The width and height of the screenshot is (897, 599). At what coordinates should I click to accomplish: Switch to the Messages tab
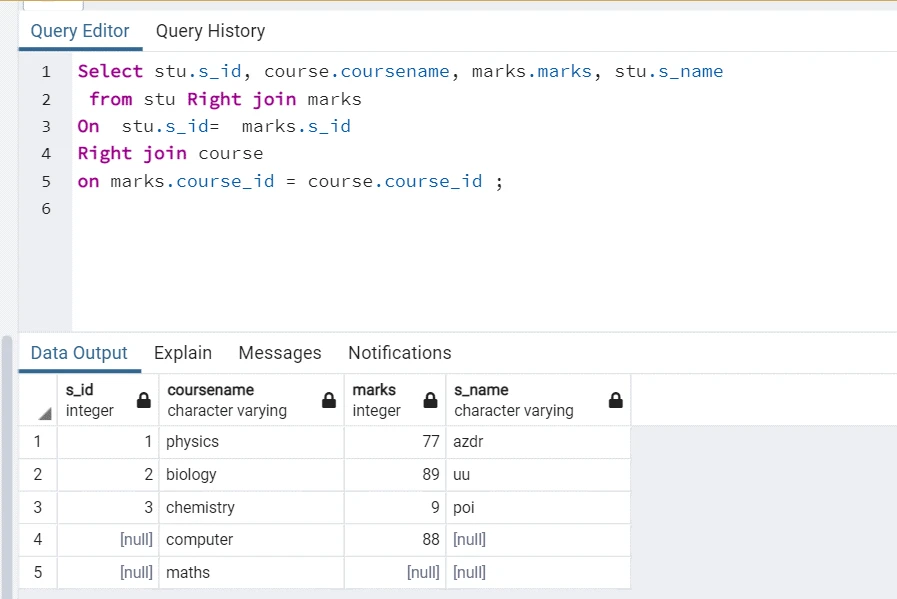point(279,353)
